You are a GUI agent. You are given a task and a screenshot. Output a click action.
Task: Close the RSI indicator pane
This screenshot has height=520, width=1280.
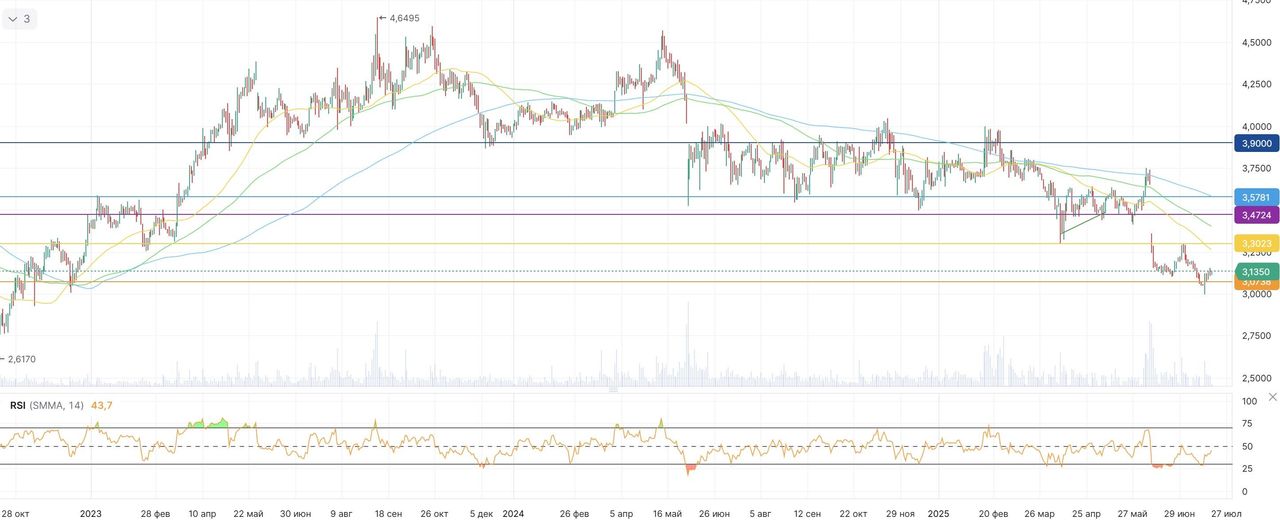coord(1272,397)
